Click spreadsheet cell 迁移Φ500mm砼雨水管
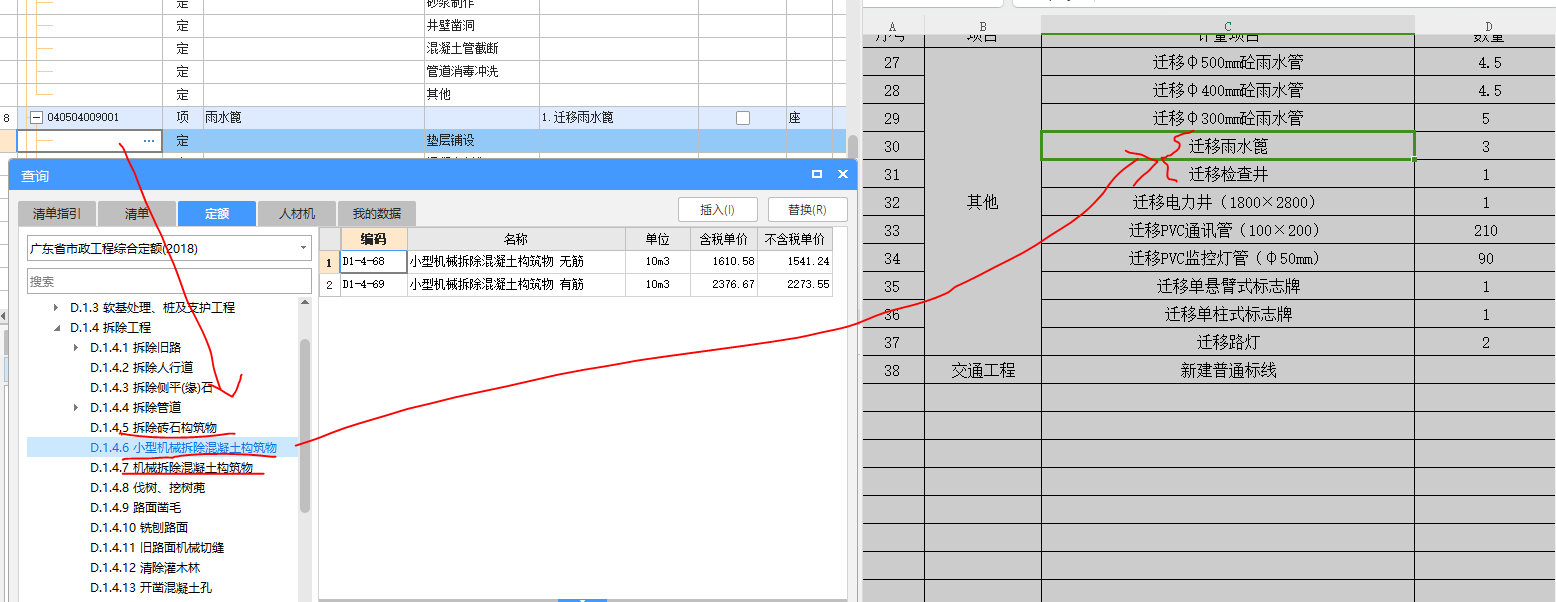The width and height of the screenshot is (1556, 602). [1228, 62]
